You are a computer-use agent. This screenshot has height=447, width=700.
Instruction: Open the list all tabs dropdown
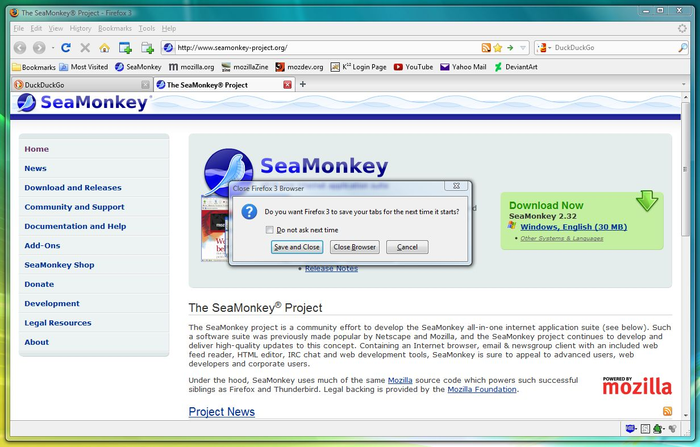(x=683, y=84)
